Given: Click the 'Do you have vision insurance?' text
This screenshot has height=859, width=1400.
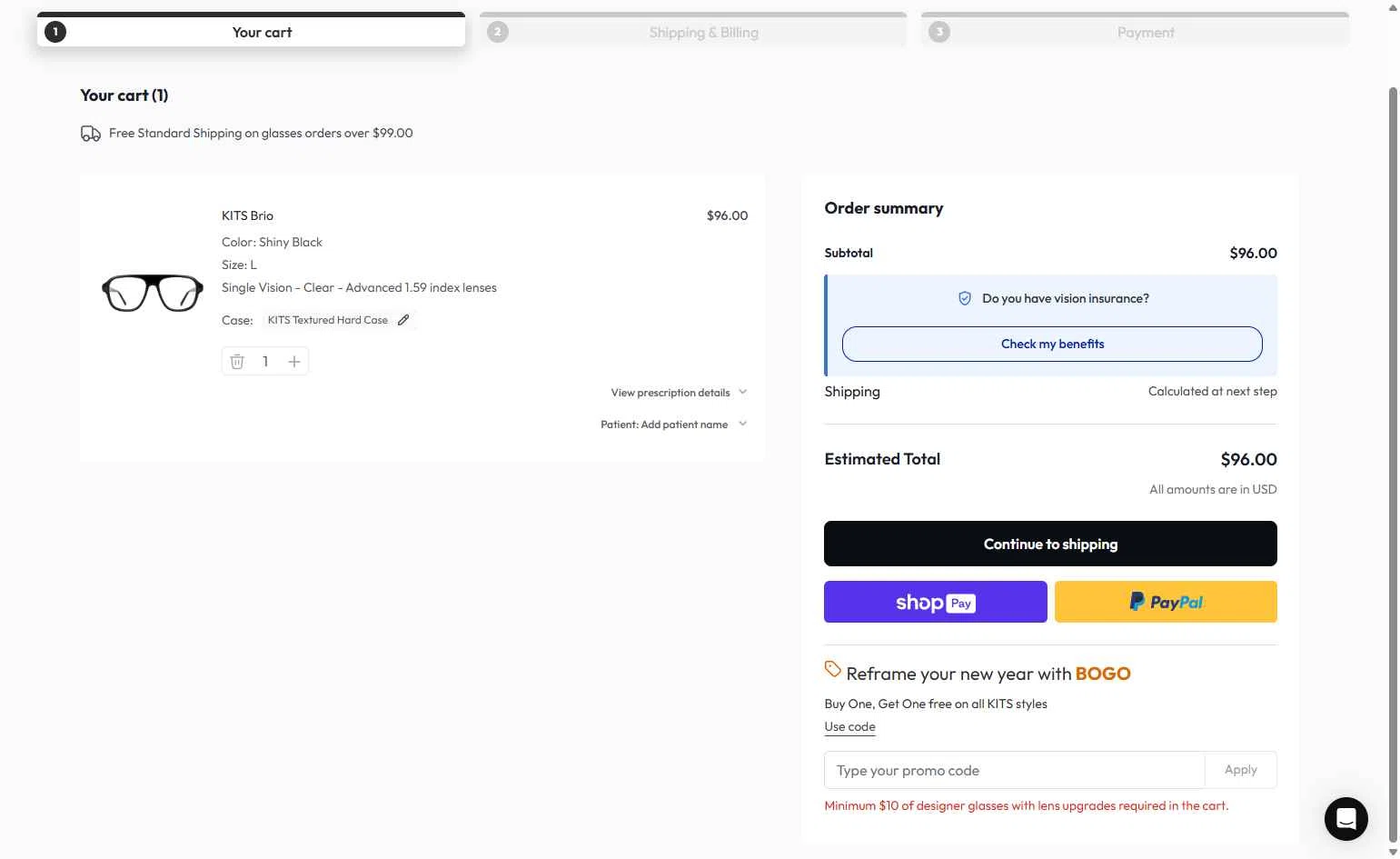Looking at the screenshot, I should pos(1066,299).
